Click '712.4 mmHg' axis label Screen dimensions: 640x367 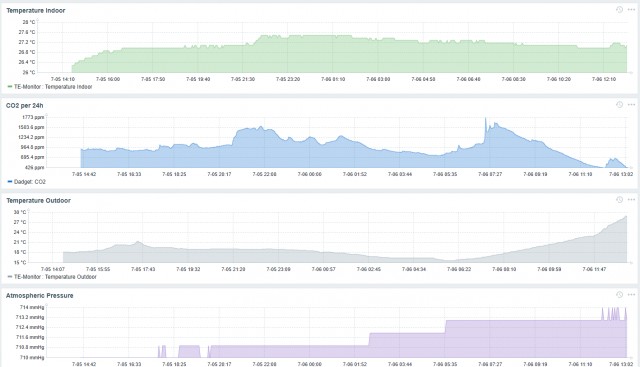pyautogui.click(x=30, y=327)
